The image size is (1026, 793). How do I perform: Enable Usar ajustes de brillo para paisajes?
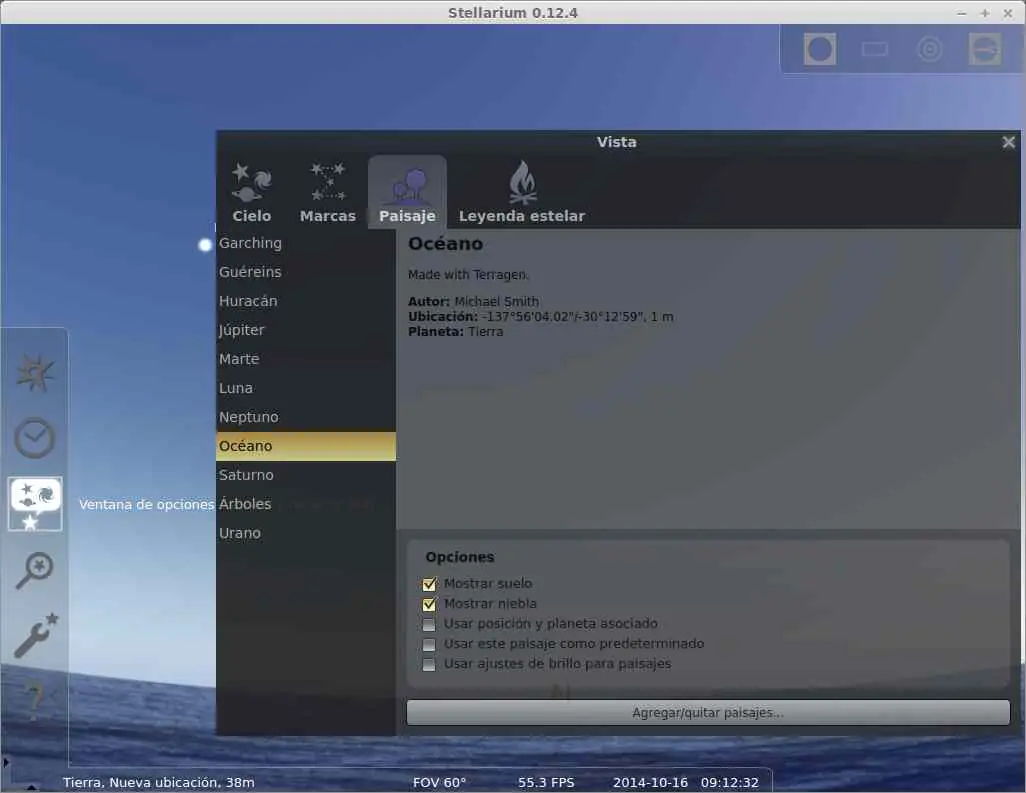coord(429,665)
